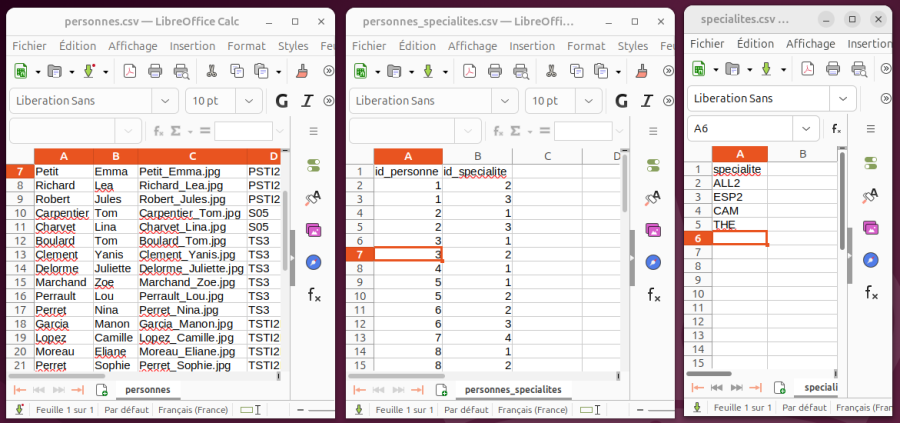Click zoom out minus in personnes_specialites.csv status bar
The width and height of the screenshot is (900, 423).
(641, 410)
